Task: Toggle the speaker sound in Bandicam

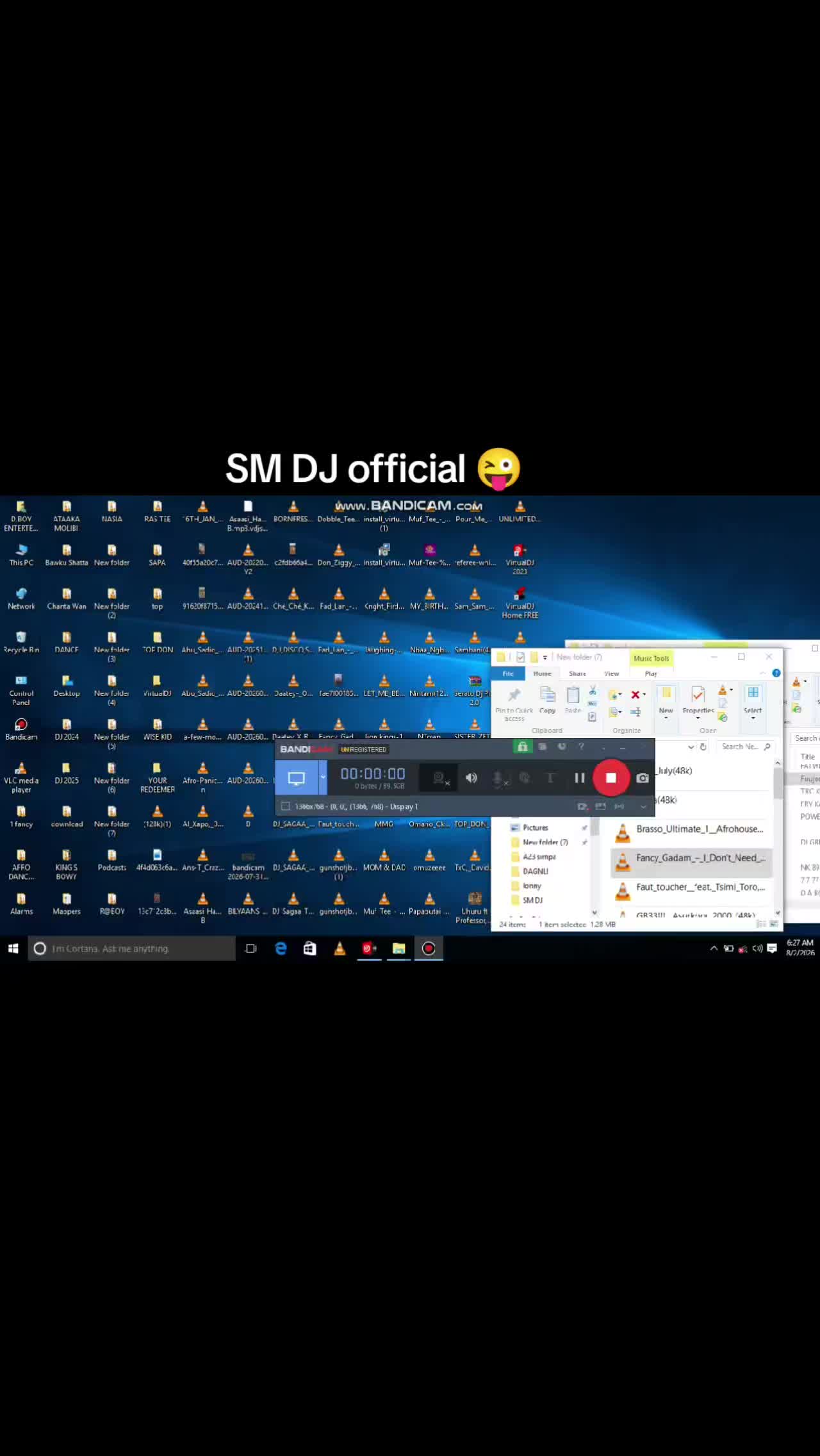Action: (x=471, y=778)
